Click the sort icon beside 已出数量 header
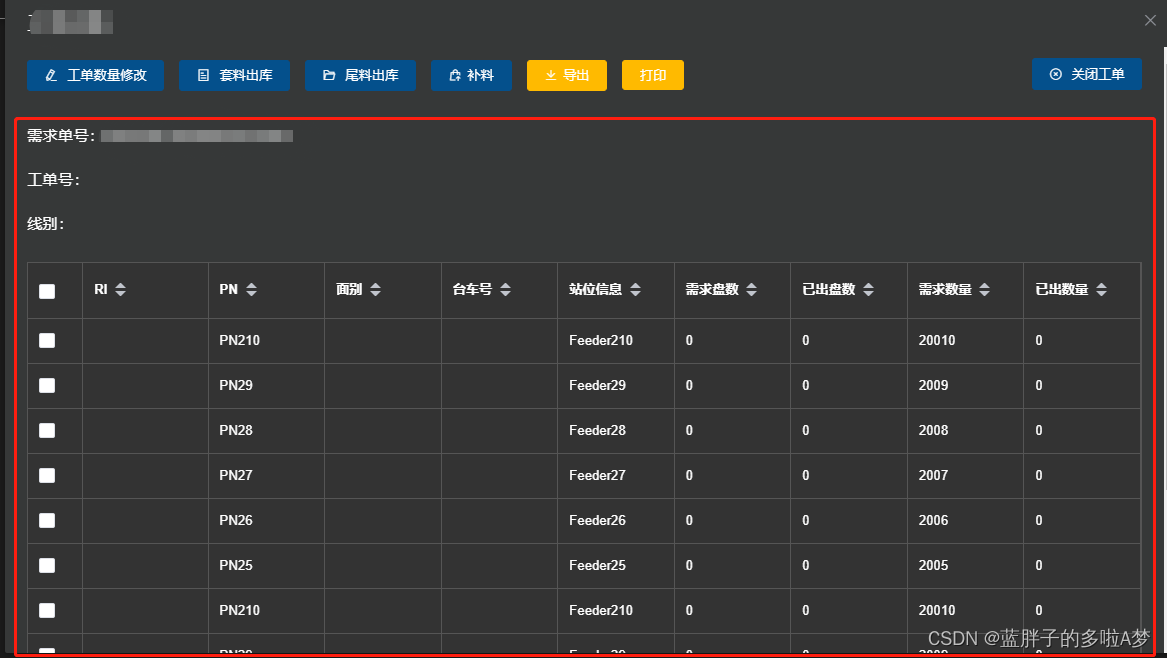Image resolution: width=1167 pixels, height=658 pixels. (1101, 289)
